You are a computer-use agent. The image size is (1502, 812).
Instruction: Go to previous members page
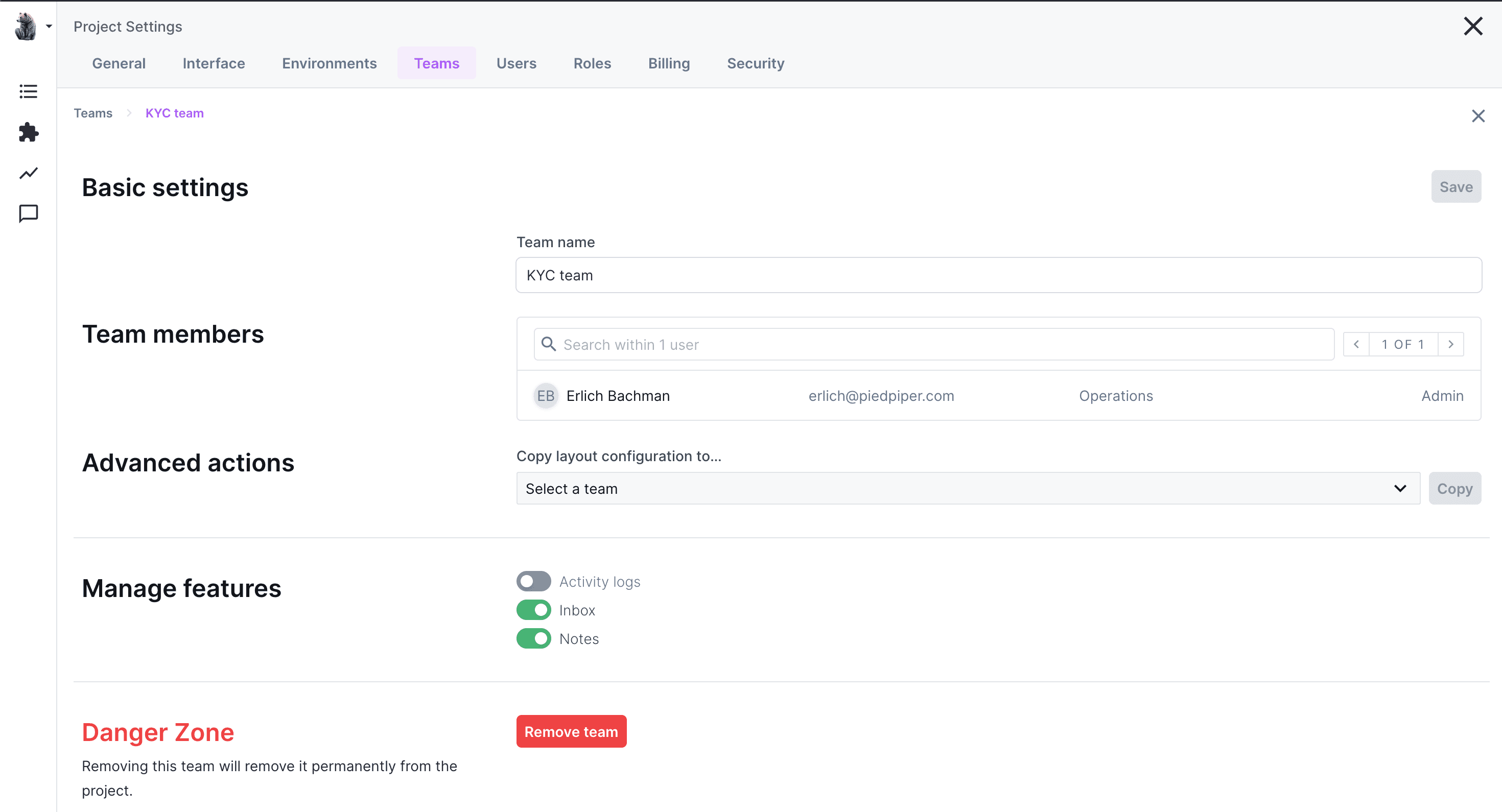(1356, 345)
